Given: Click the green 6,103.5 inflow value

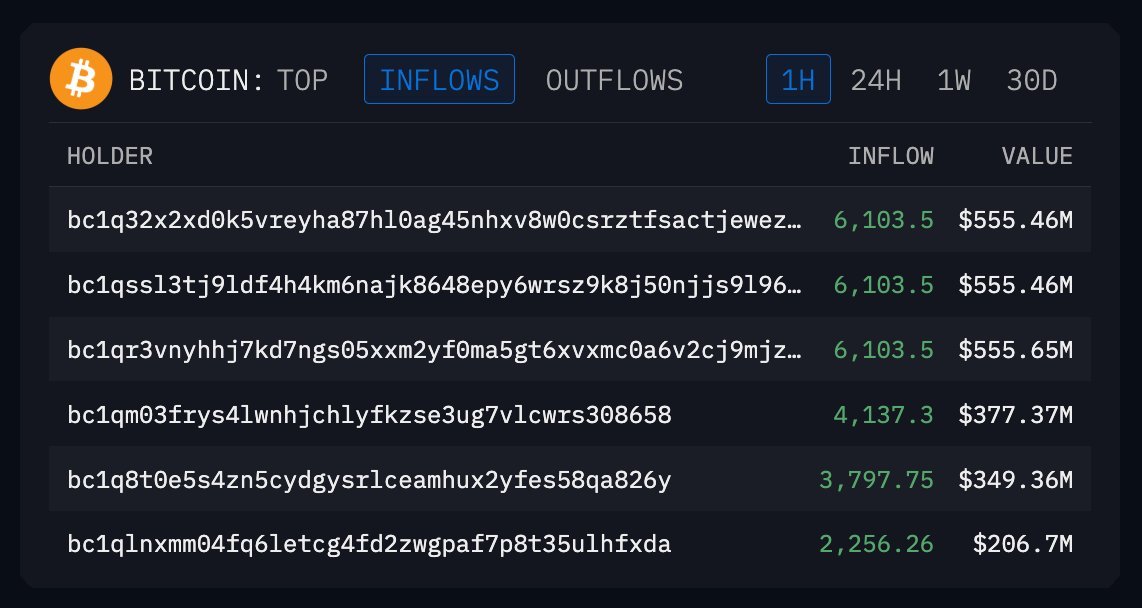Looking at the screenshot, I should pyautogui.click(x=883, y=219).
